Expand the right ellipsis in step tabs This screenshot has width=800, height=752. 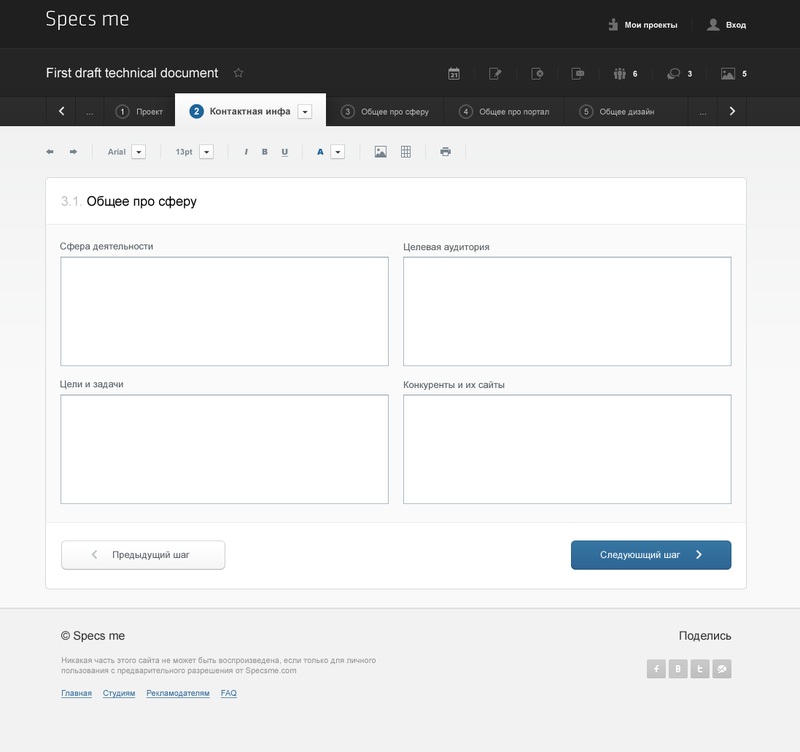point(703,112)
